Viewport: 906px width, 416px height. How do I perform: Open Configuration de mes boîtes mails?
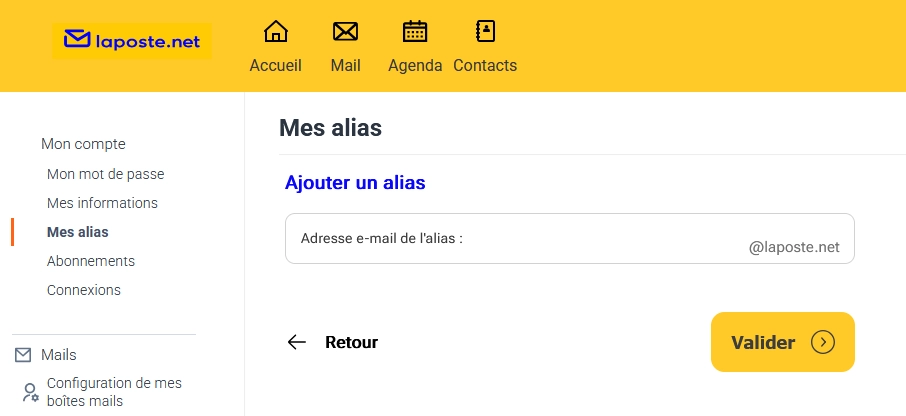(114, 391)
